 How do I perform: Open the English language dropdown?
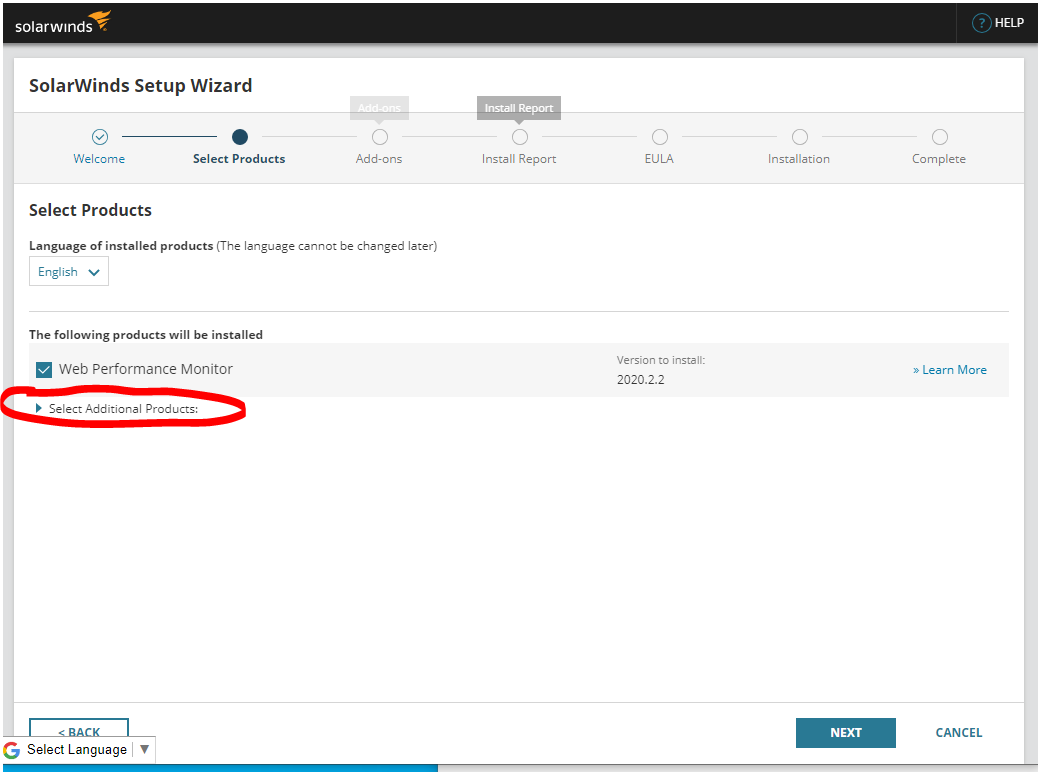click(69, 272)
